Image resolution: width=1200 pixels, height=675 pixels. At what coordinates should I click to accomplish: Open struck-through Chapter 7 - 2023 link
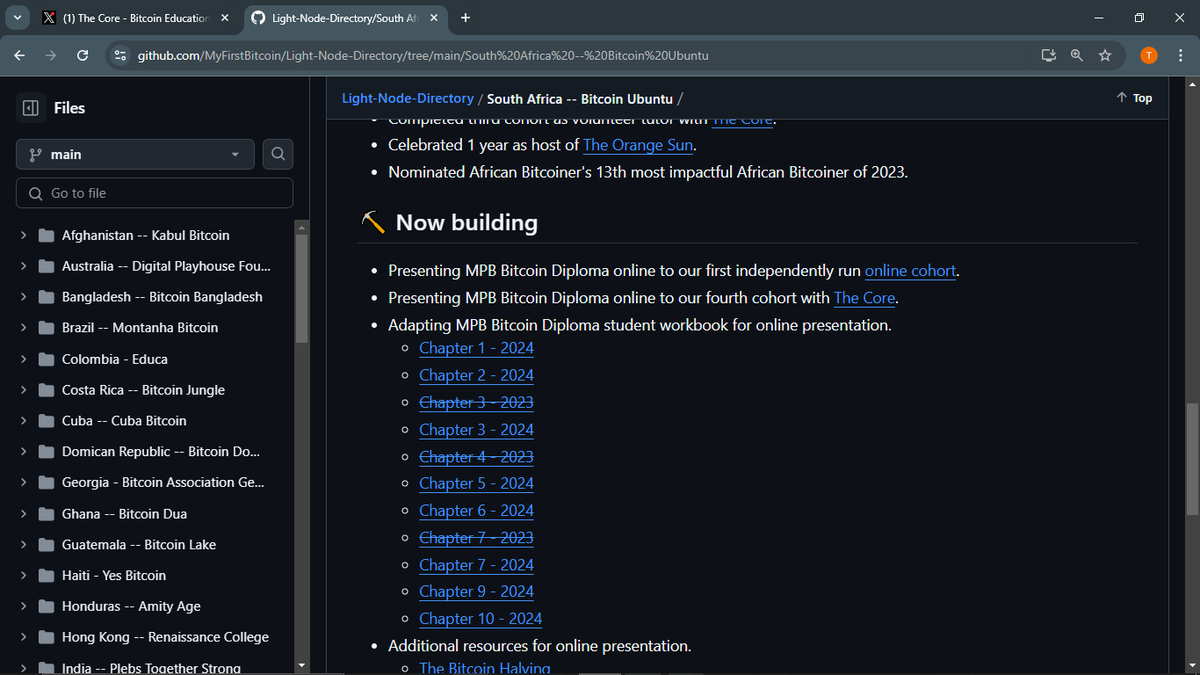476,538
